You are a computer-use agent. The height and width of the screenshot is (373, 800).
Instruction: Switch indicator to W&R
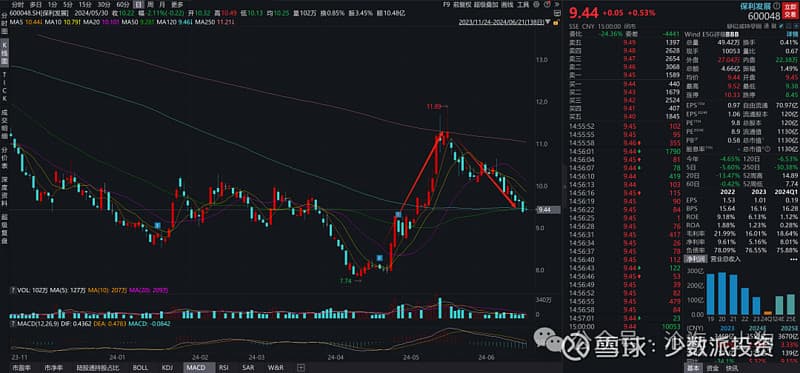[x=276, y=367]
